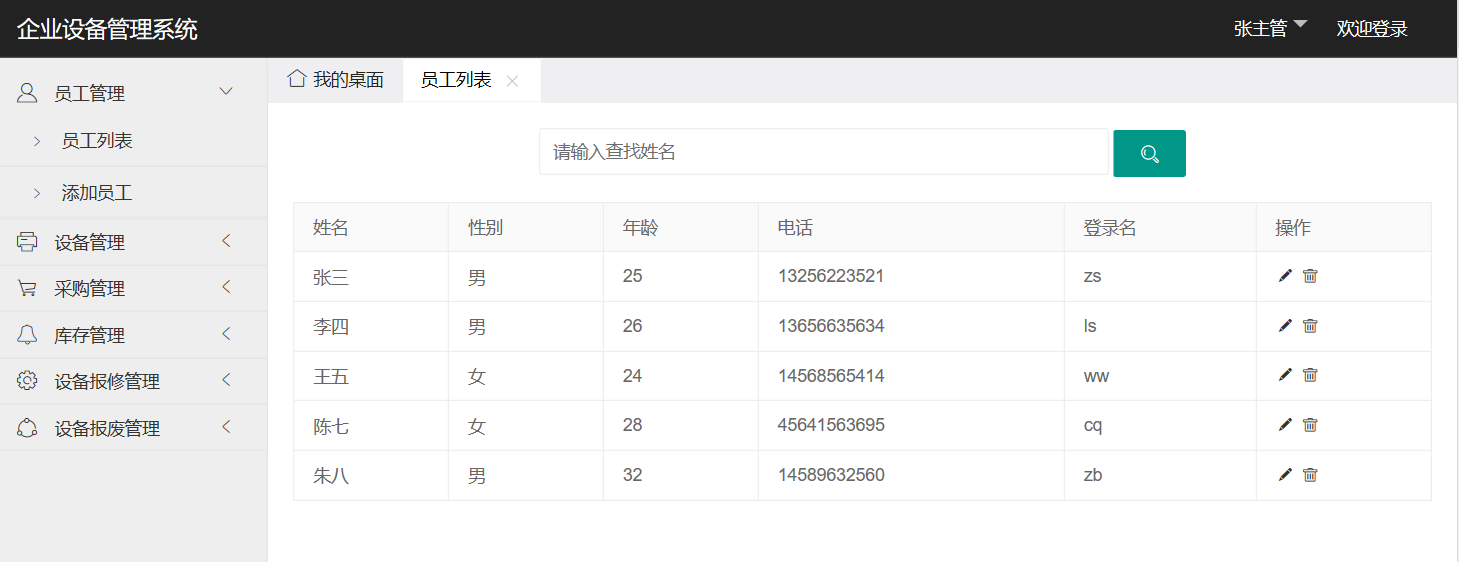Edit employee 朱八 with the pencil icon
The image size is (1459, 562).
1285,475
